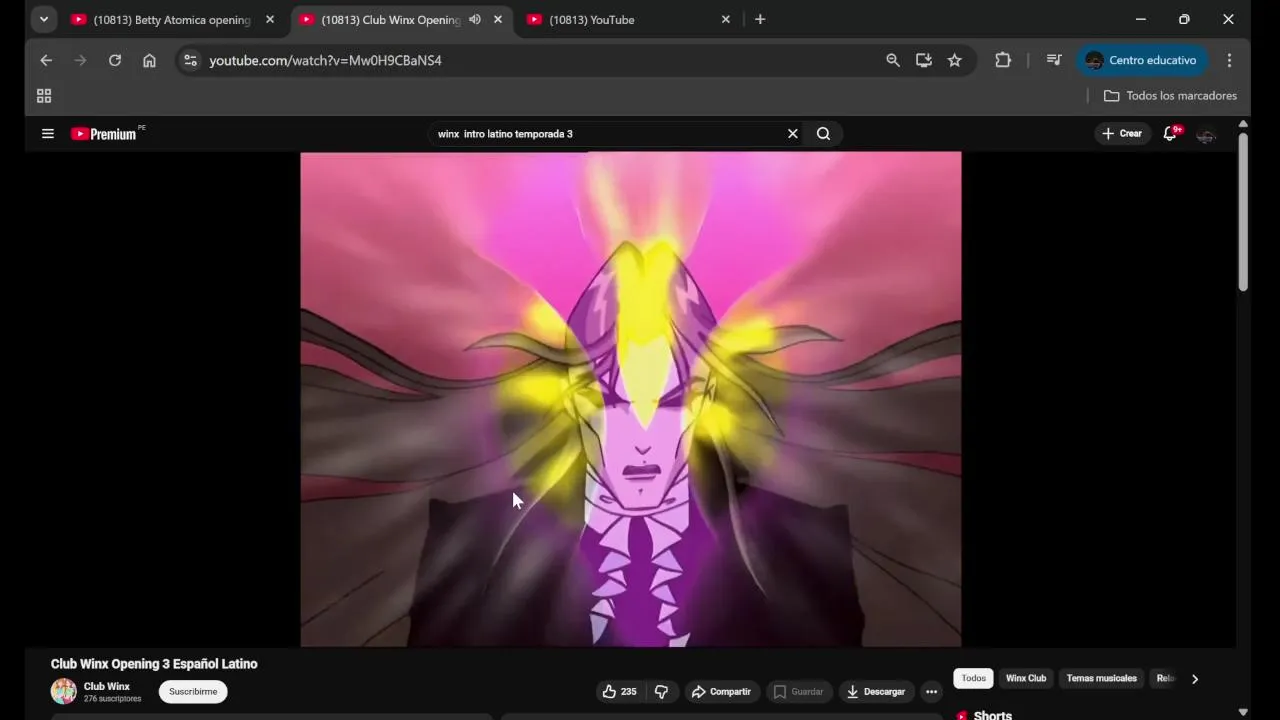Click the scrollbar down arrow

pos(1243,713)
